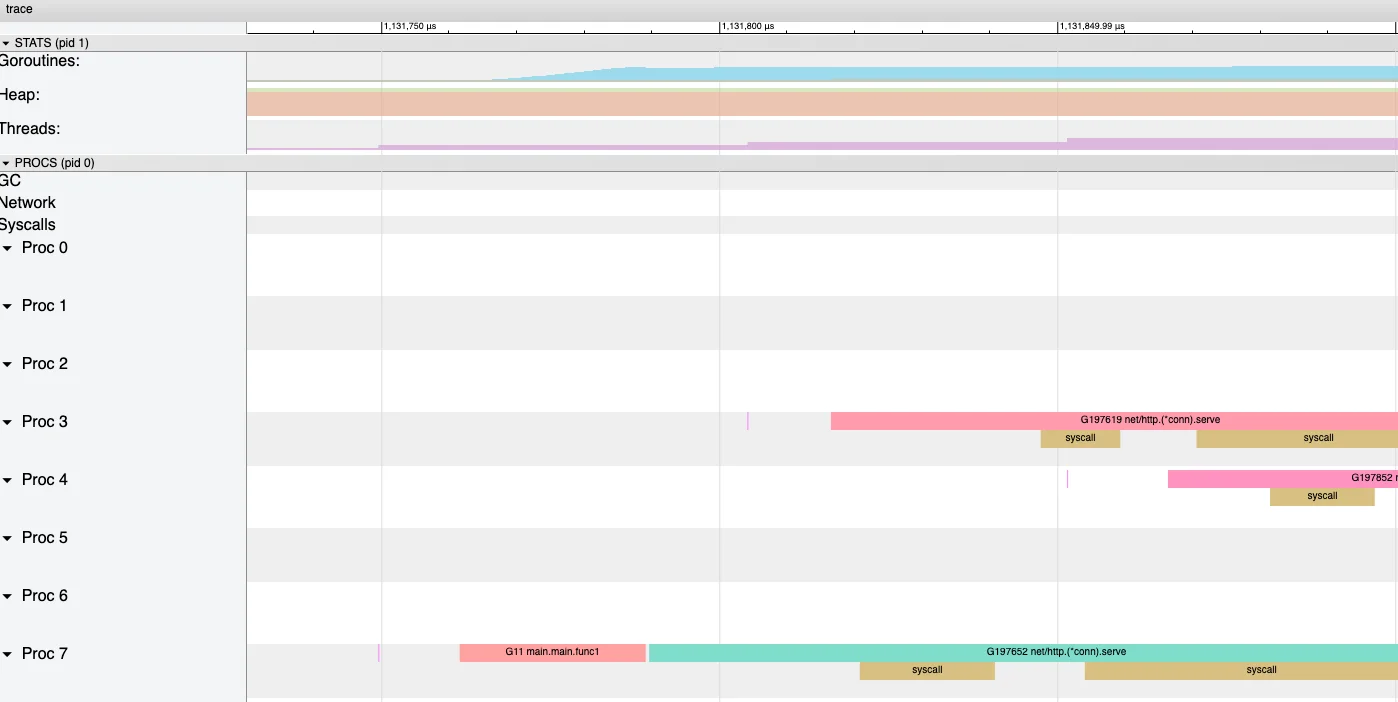
Task: Toggle the Proc 5 disclosure triangle
Action: 8,538
